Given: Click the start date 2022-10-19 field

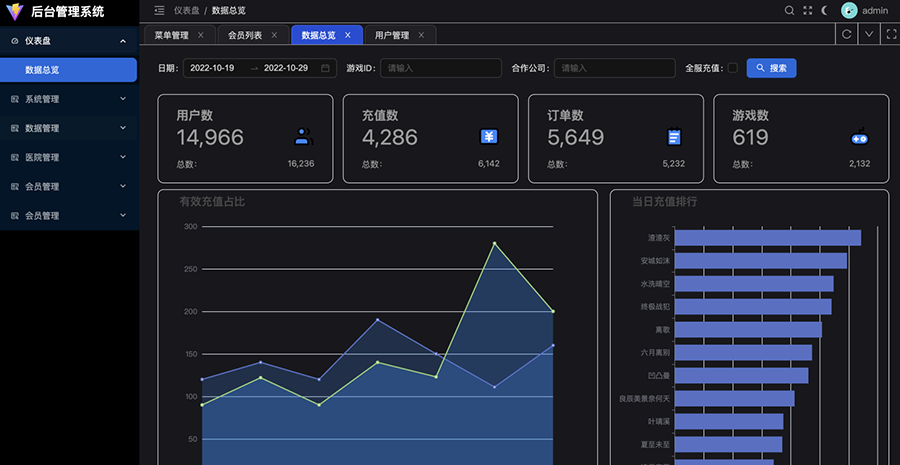Looking at the screenshot, I should 212,68.
